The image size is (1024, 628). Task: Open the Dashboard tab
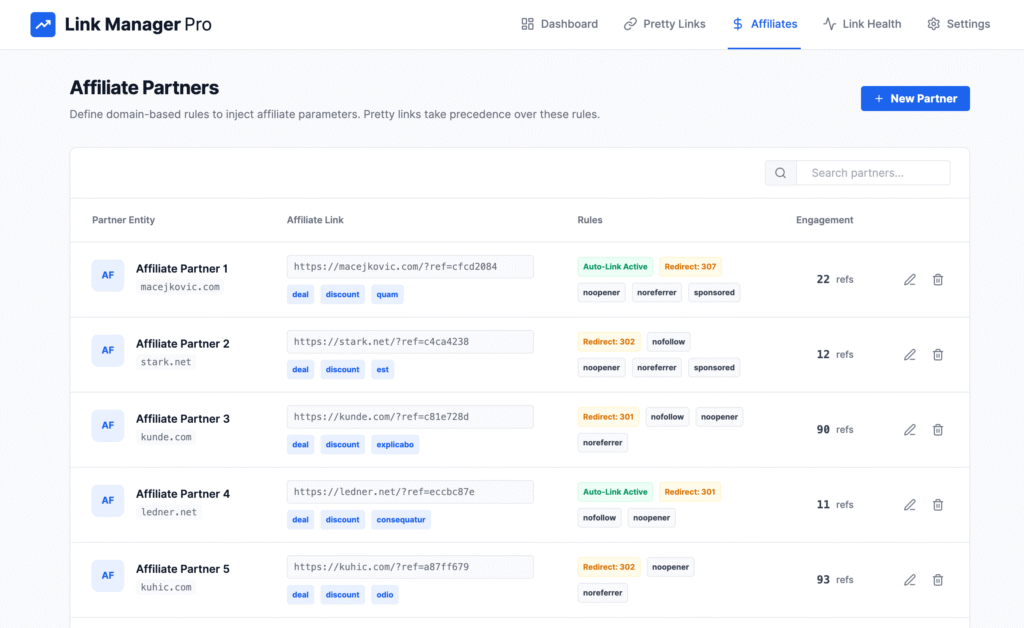point(559,24)
